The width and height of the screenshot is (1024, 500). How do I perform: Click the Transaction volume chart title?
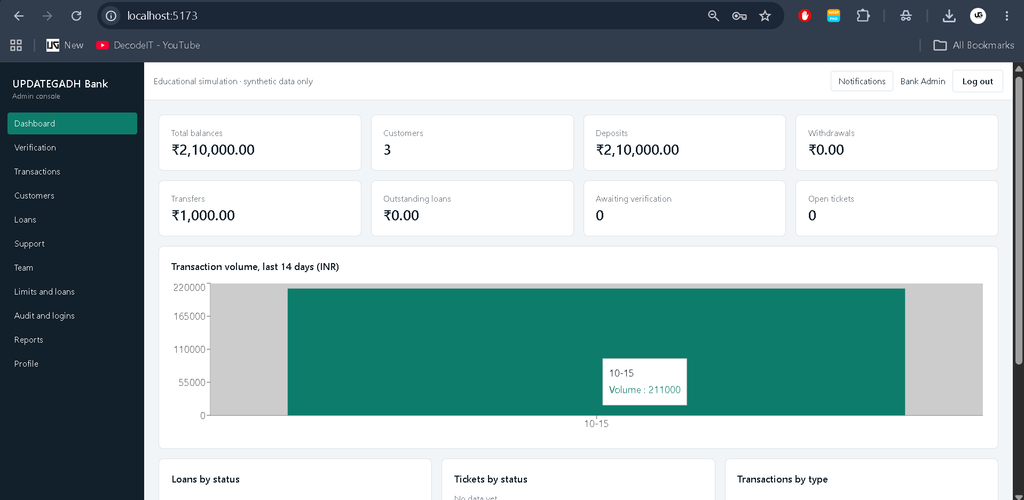click(255, 266)
